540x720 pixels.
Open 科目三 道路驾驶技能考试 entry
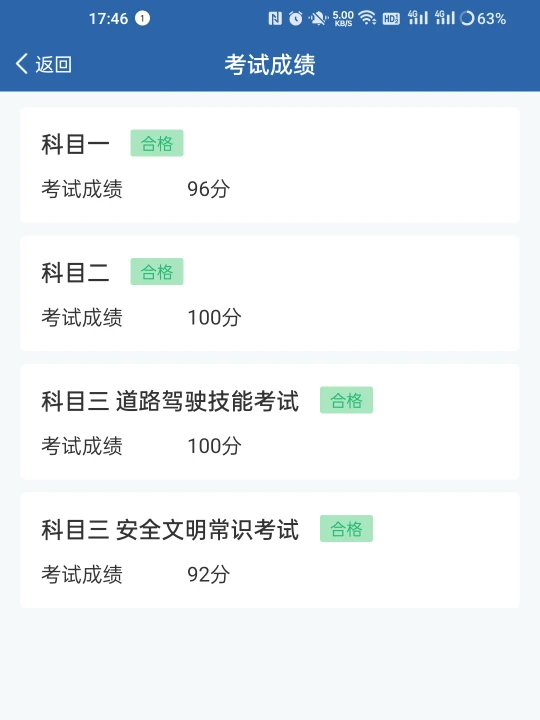pyautogui.click(x=270, y=422)
